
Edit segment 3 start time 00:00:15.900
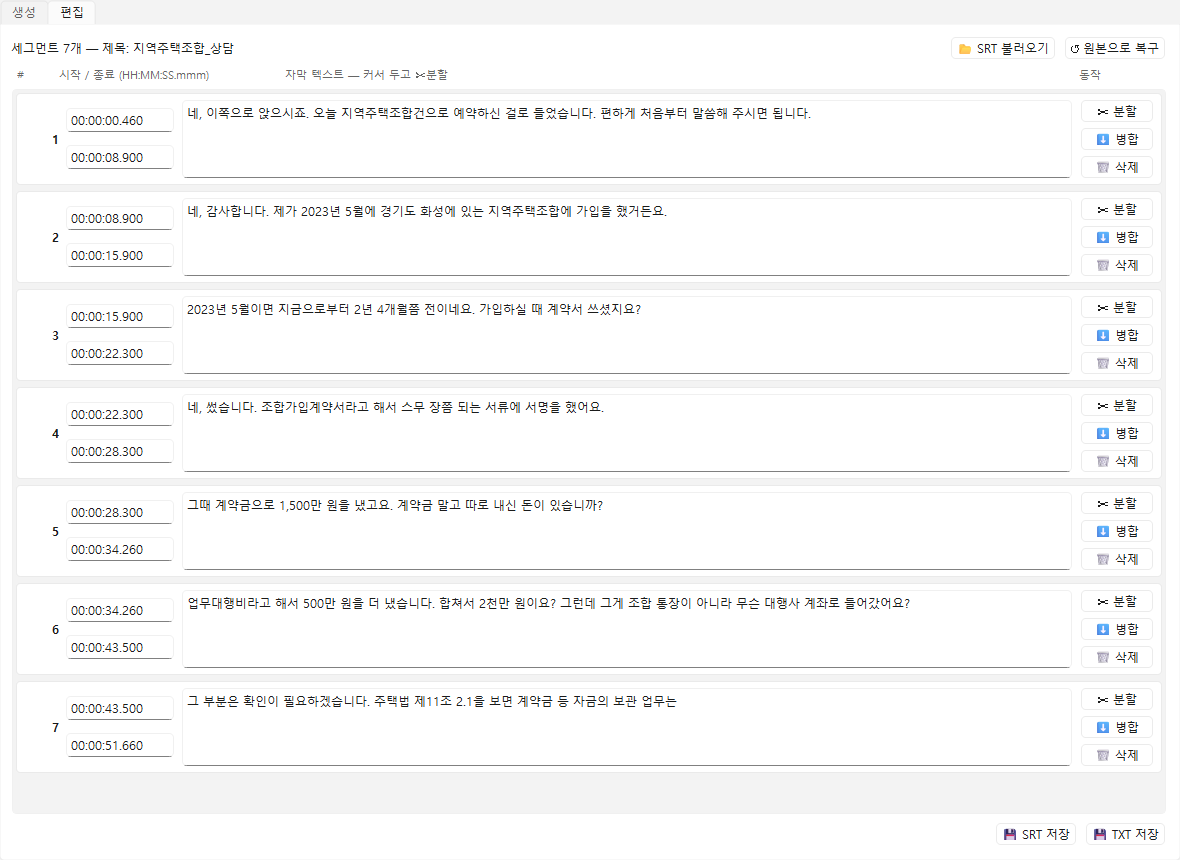(x=120, y=317)
